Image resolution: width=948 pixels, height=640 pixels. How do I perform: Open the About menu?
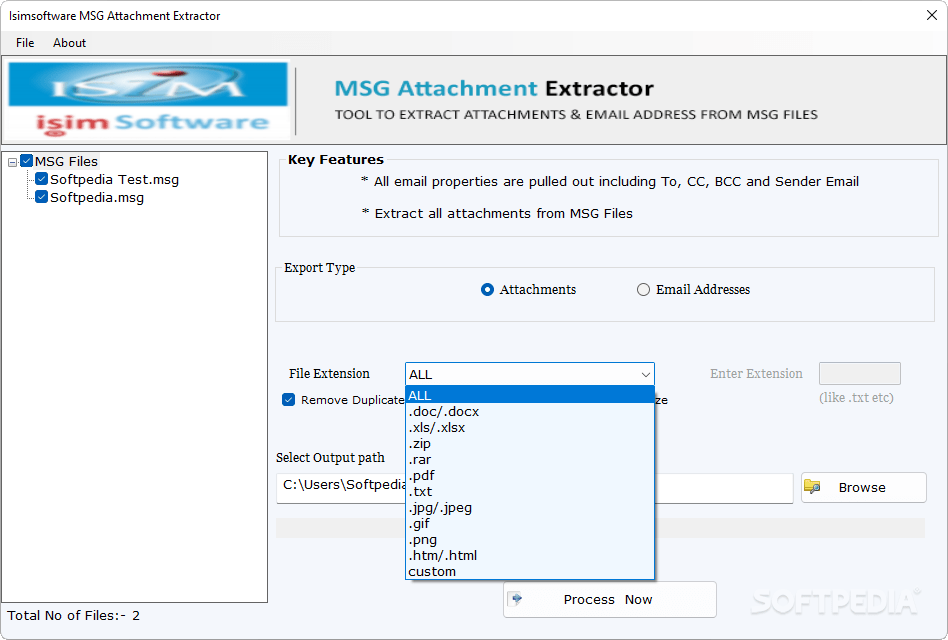(70, 43)
